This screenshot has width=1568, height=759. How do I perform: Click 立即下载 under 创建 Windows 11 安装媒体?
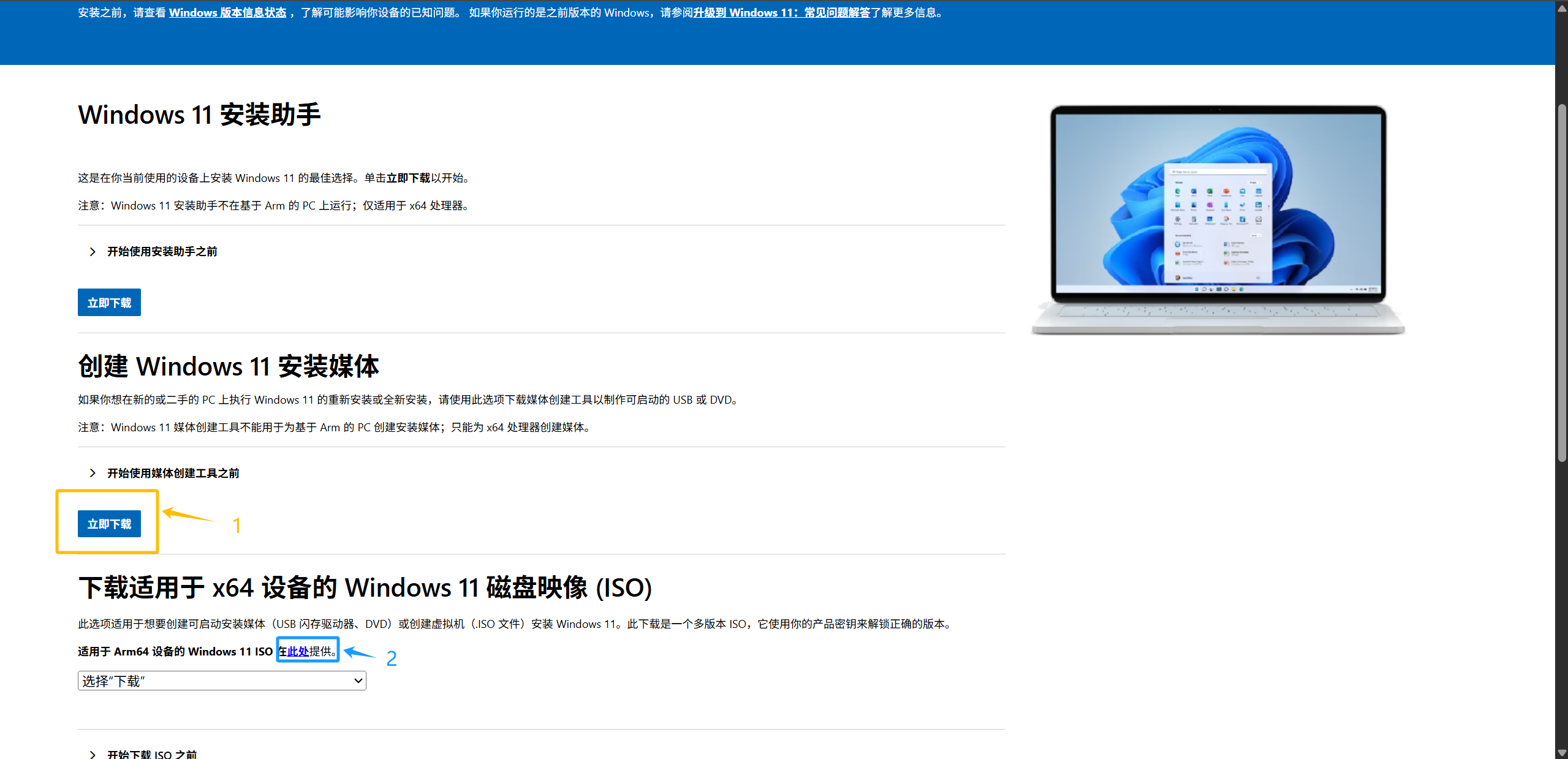(109, 524)
